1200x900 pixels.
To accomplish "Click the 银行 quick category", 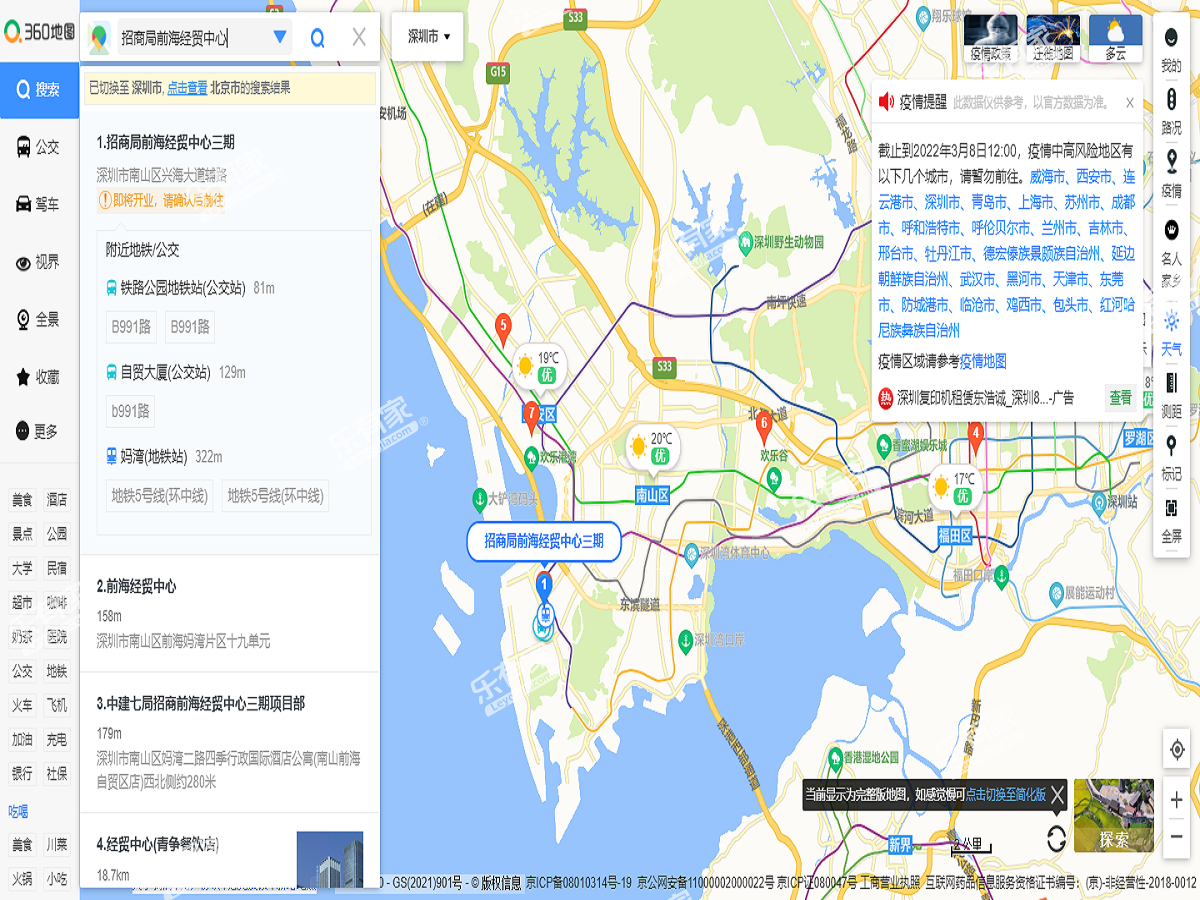I will [x=22, y=773].
